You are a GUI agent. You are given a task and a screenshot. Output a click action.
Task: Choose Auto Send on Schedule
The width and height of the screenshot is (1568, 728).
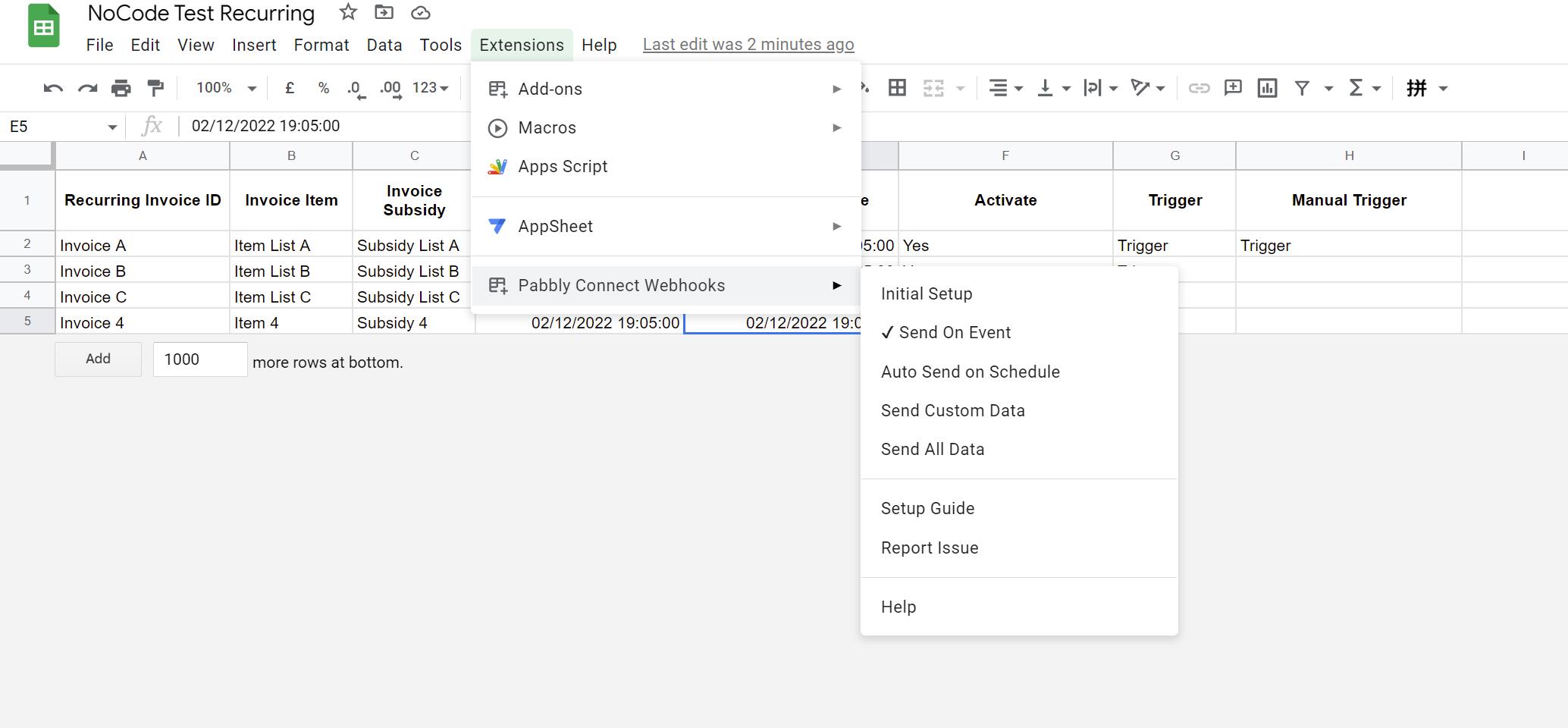point(1019,372)
